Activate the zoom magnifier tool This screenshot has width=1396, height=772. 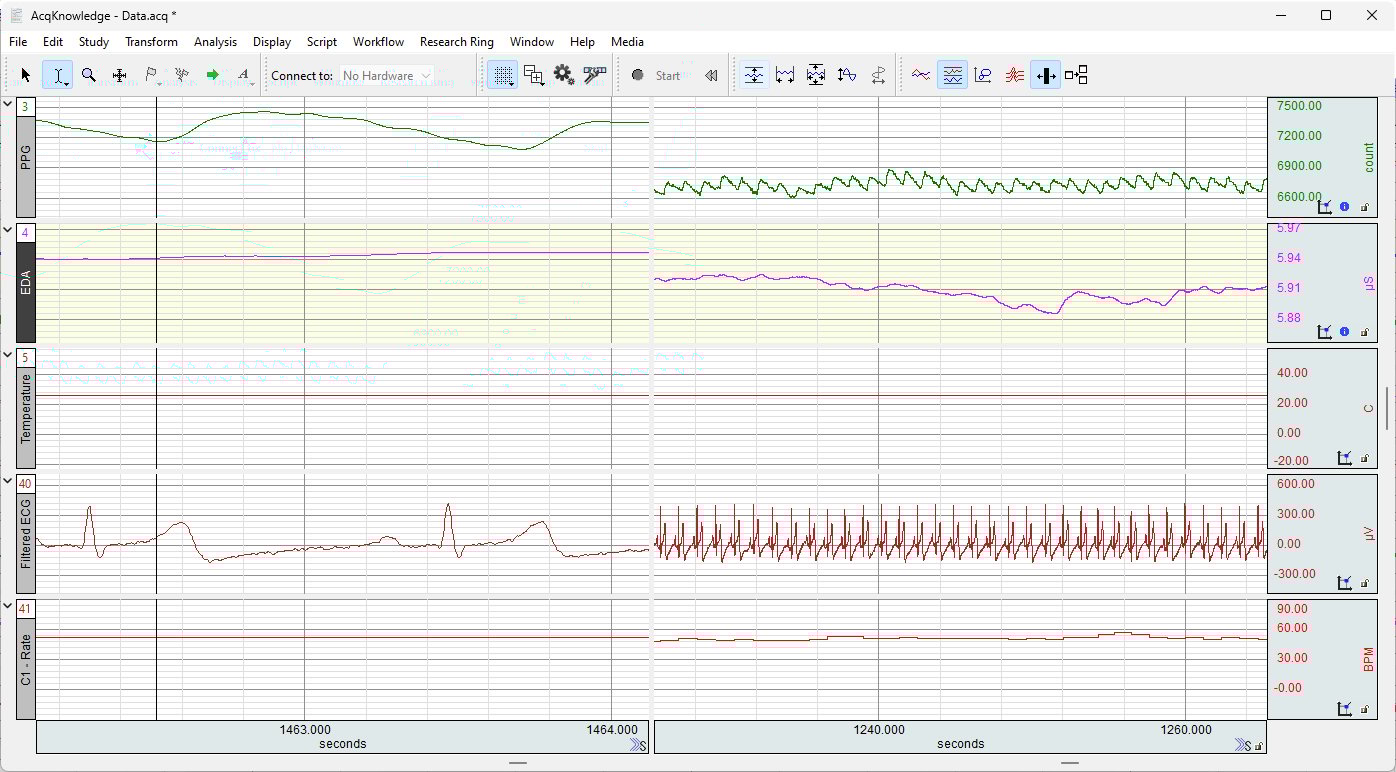pyautogui.click(x=89, y=75)
